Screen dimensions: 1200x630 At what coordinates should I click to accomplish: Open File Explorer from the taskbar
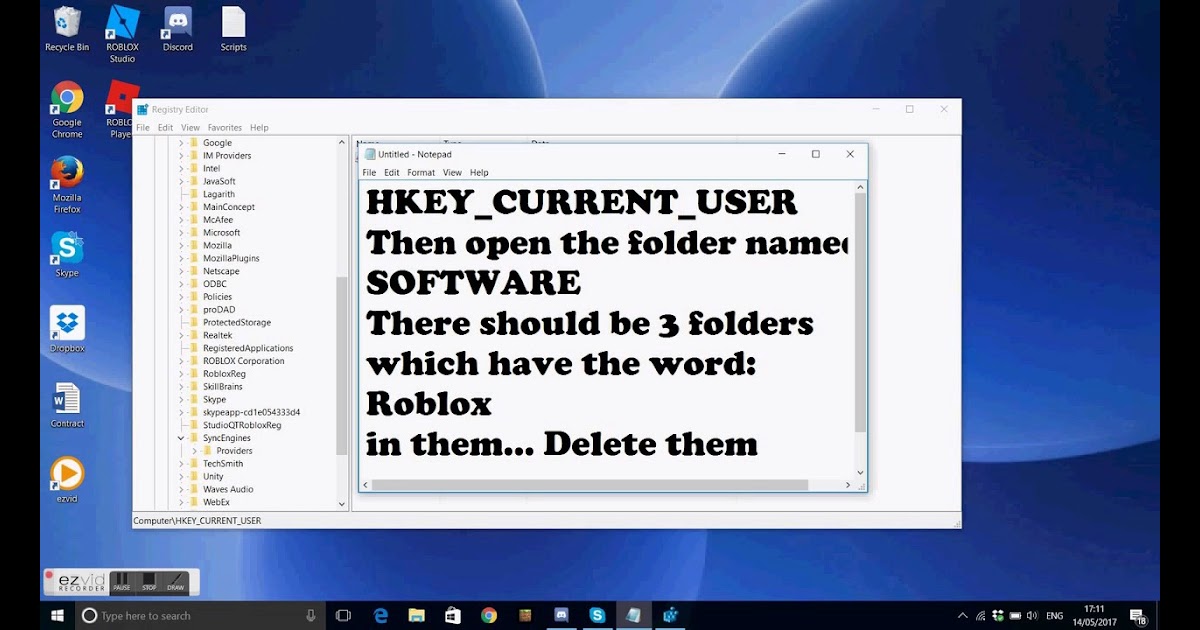coord(417,615)
